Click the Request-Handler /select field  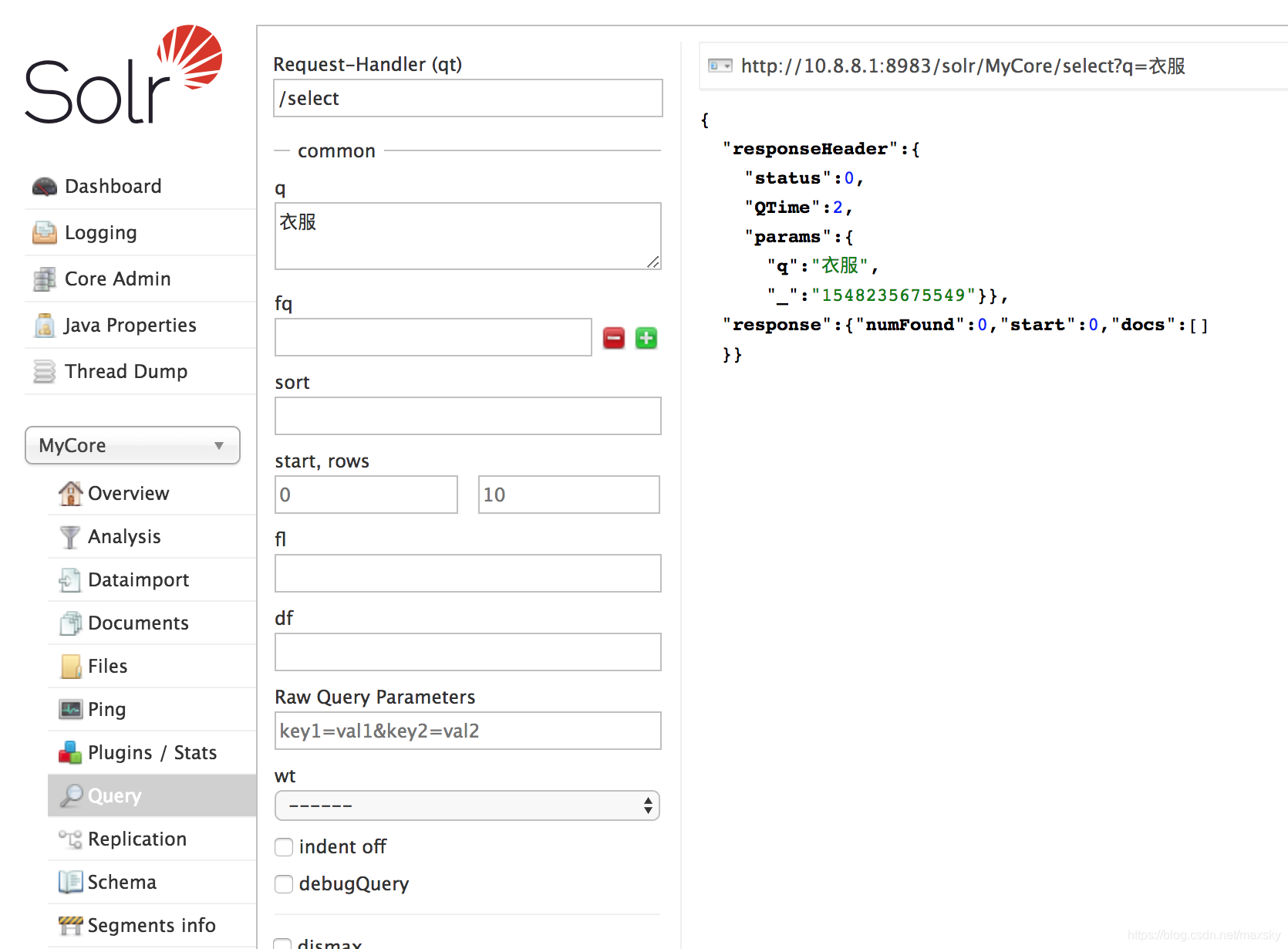468,98
